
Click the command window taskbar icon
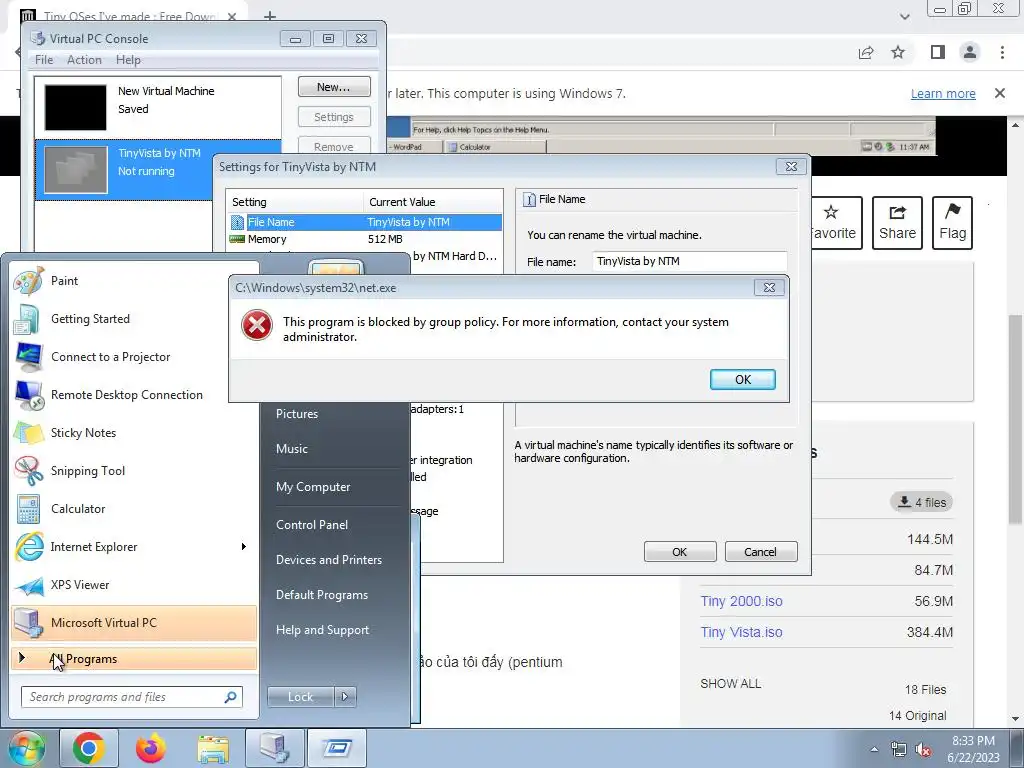(337, 748)
